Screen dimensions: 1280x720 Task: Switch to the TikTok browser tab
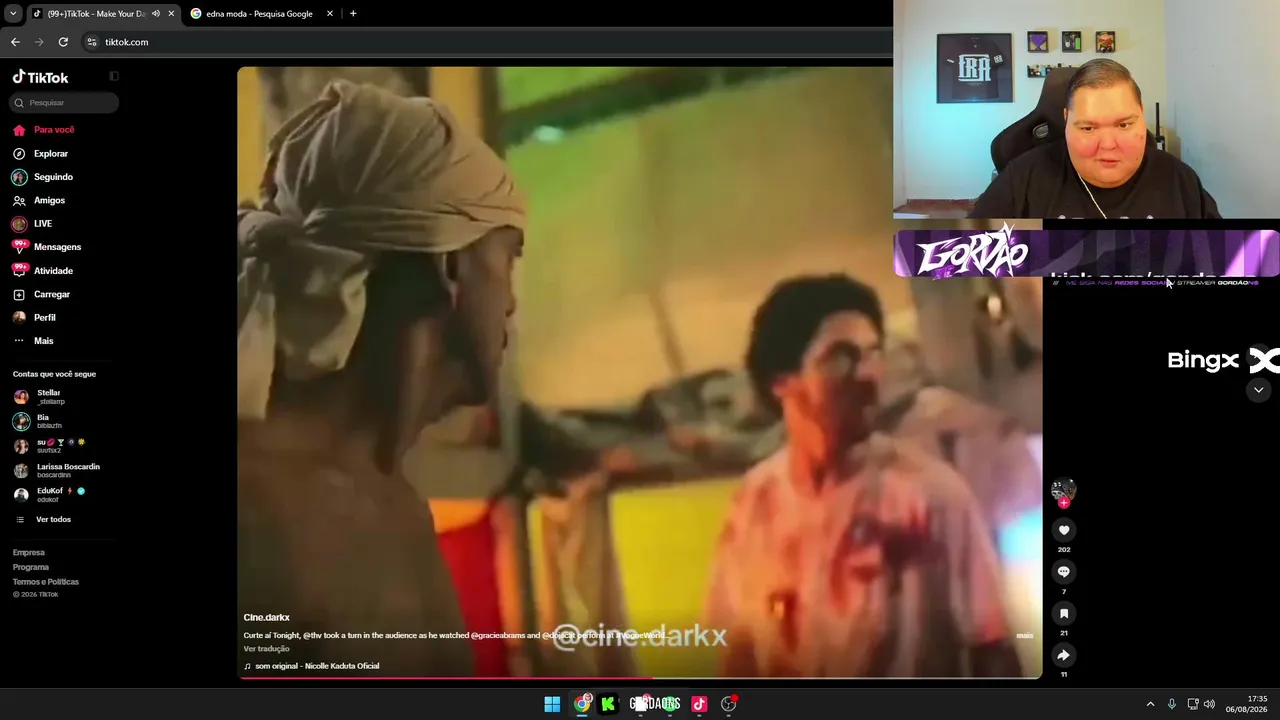pyautogui.click(x=102, y=14)
